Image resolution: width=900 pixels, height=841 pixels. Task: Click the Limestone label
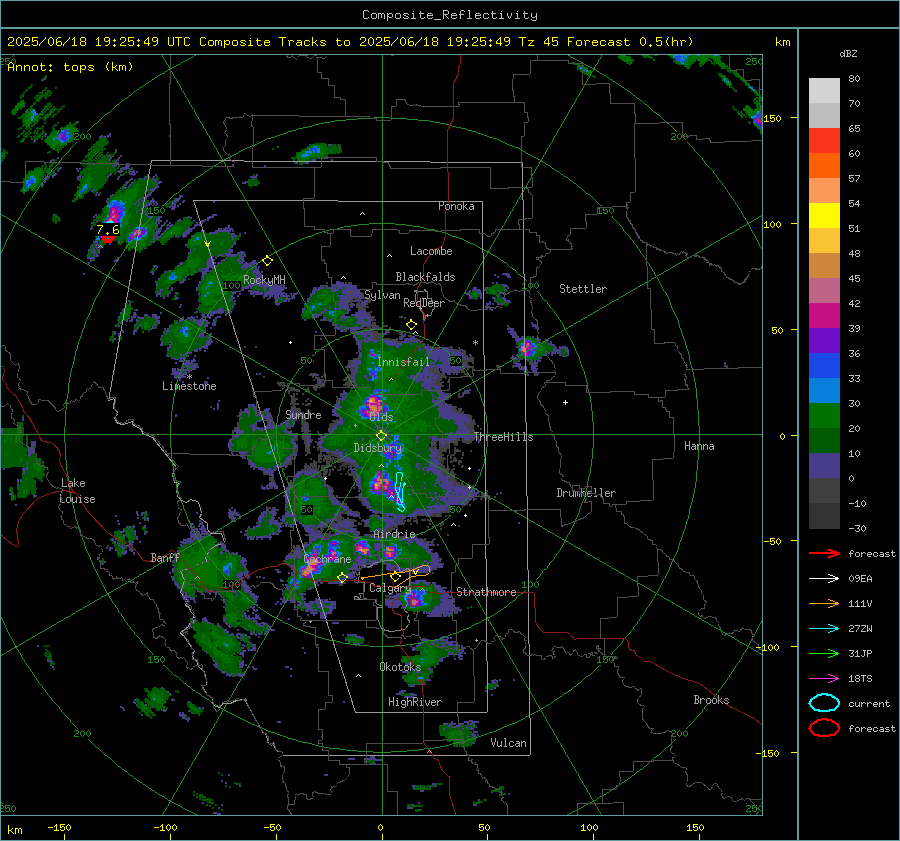pyautogui.click(x=189, y=386)
